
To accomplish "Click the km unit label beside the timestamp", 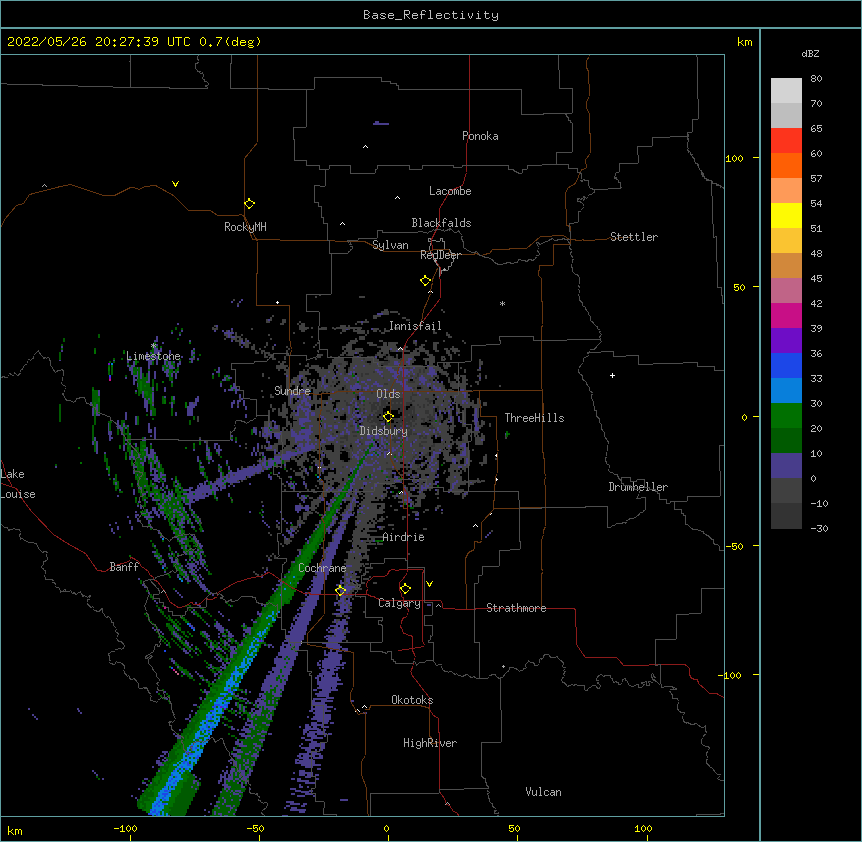I will click(x=744, y=42).
